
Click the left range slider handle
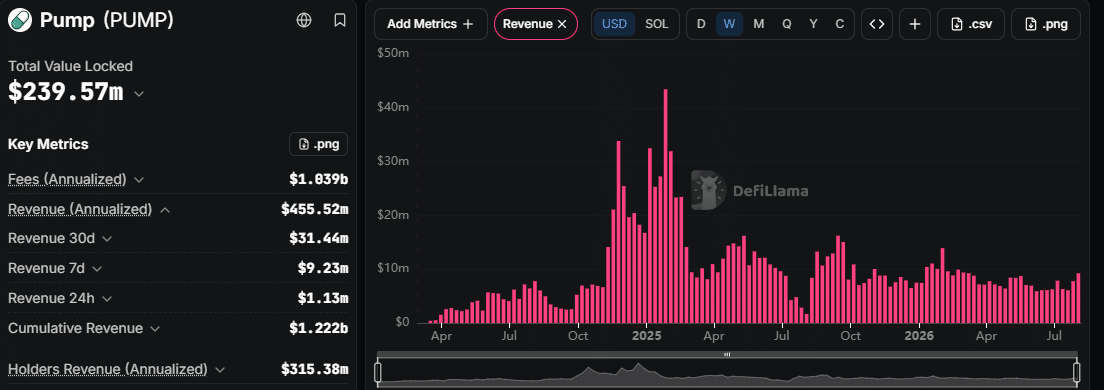tap(378, 372)
